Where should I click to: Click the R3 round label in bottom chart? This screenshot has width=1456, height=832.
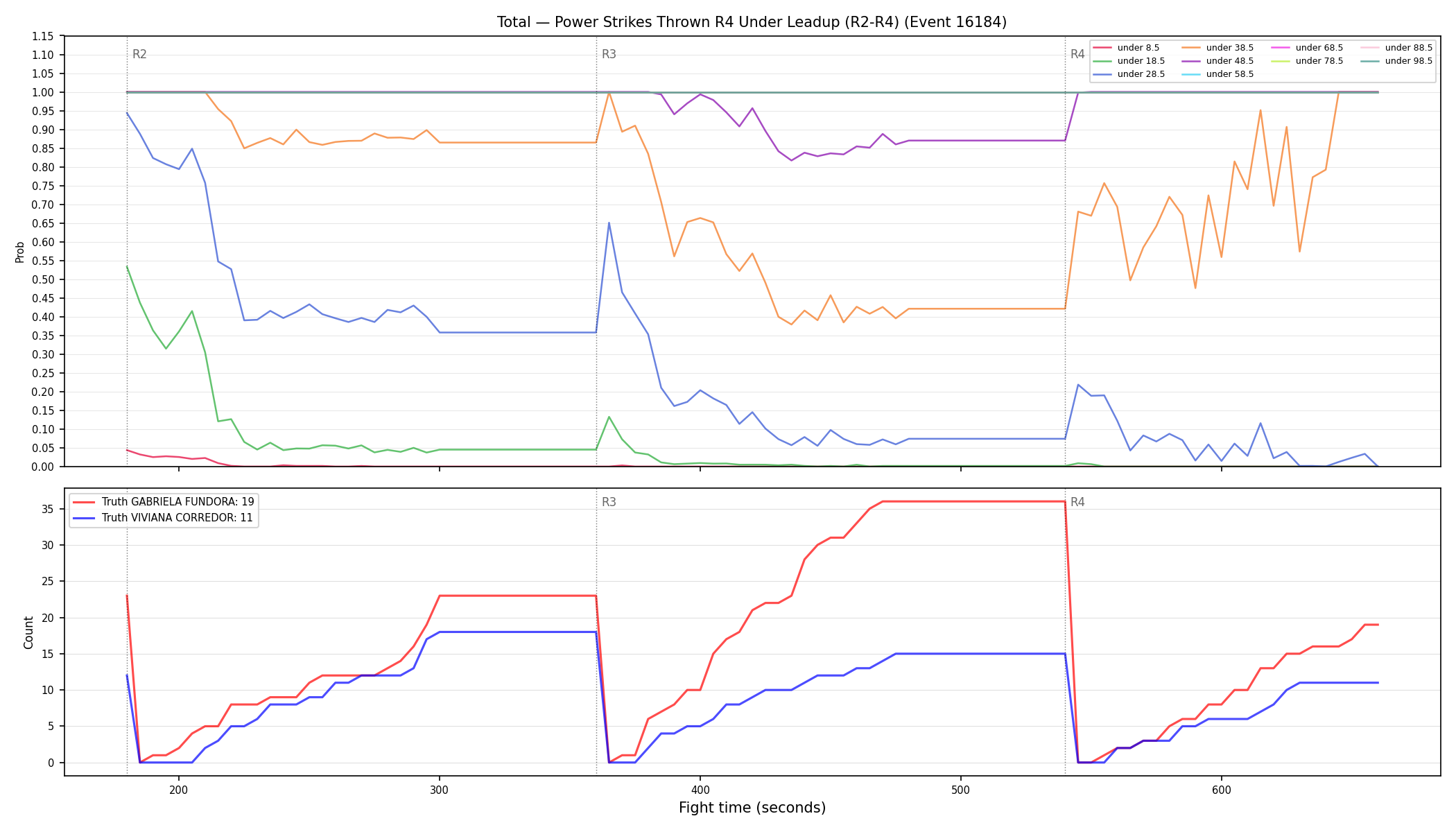click(609, 503)
